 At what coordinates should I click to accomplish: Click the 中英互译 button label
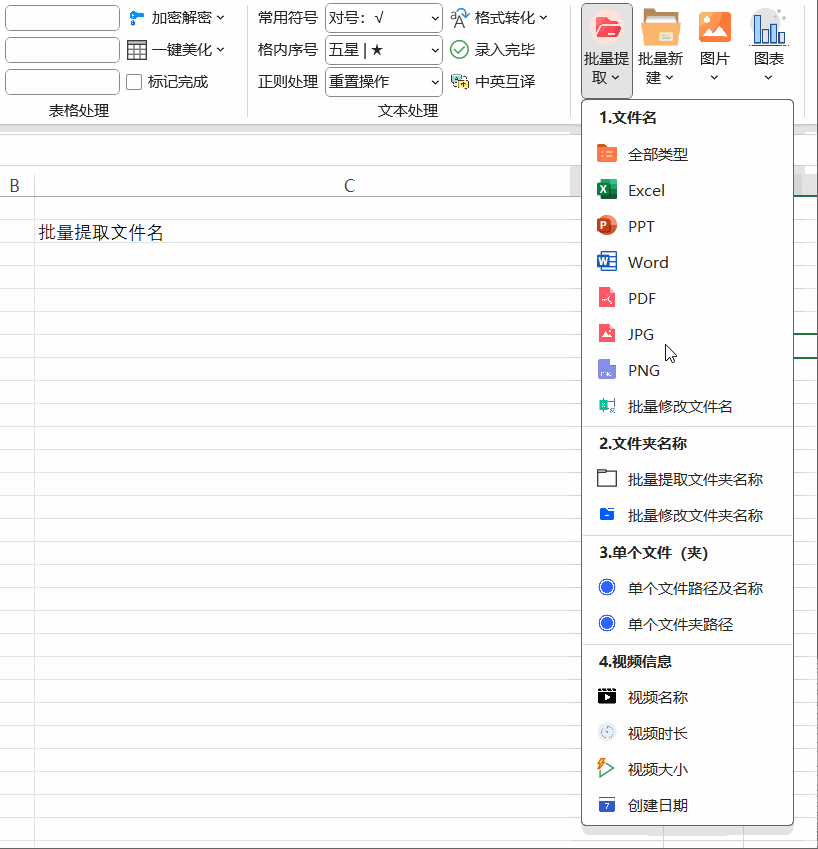pos(505,82)
